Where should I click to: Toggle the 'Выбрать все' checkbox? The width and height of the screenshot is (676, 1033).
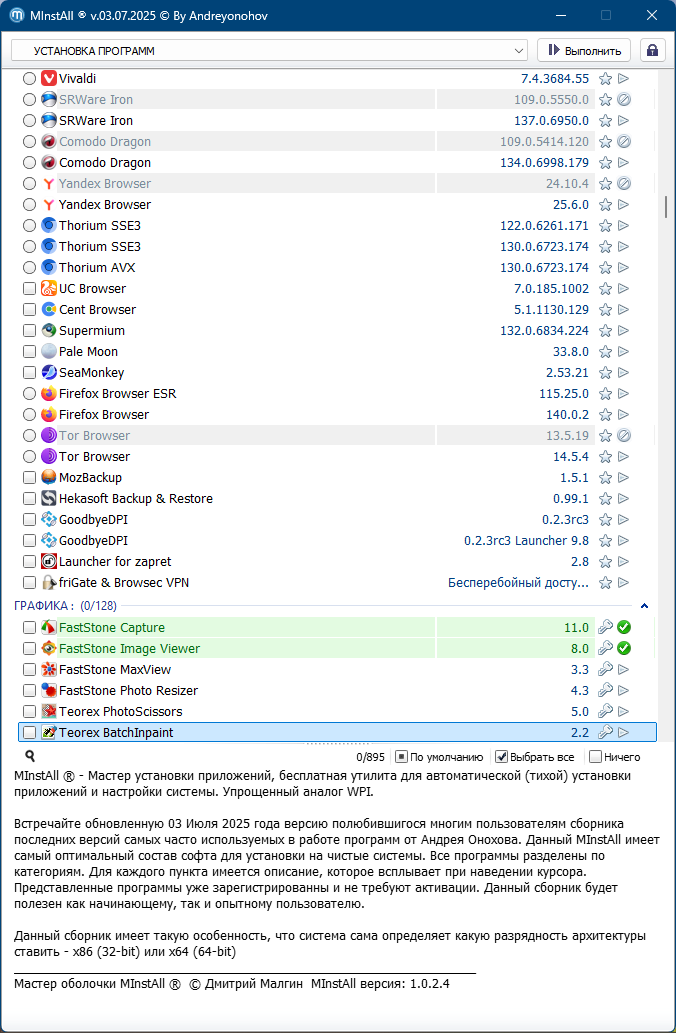[501, 757]
